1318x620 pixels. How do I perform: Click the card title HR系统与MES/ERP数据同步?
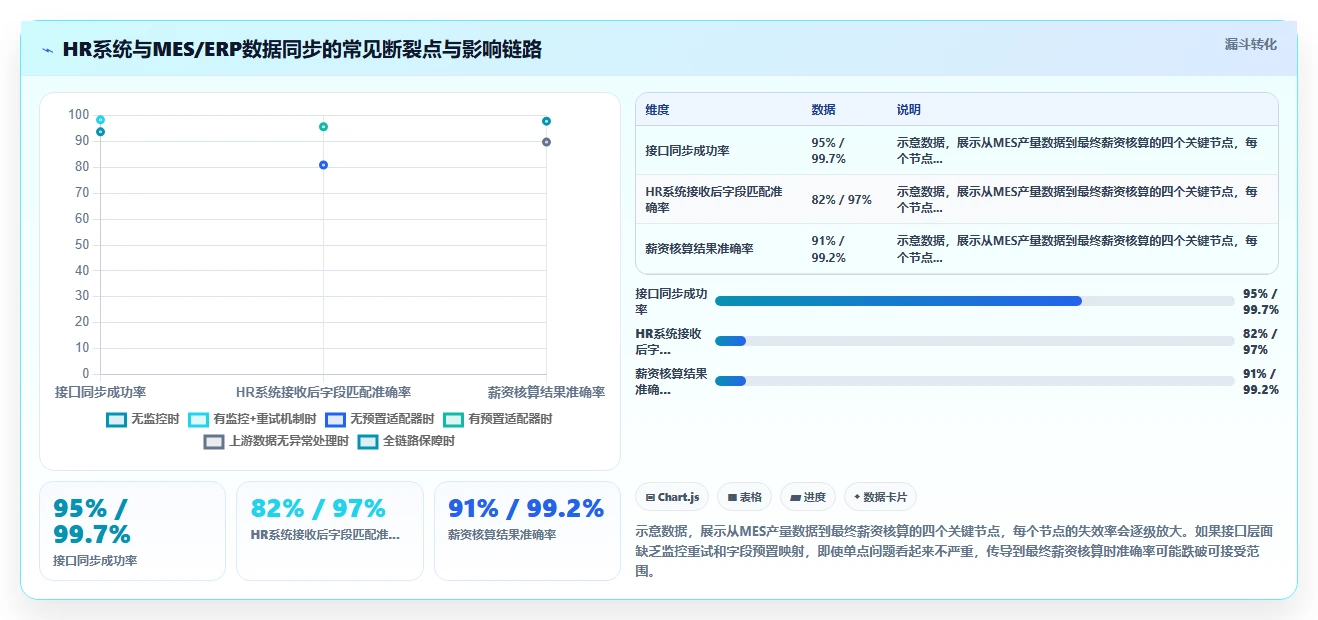302,49
